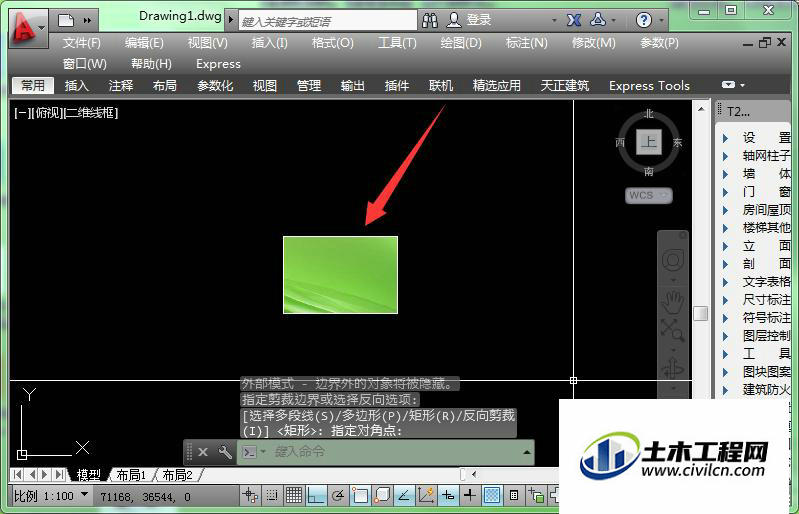Switch to the 模型 tab
Viewport: 799px width, 514px height.
pos(88,475)
